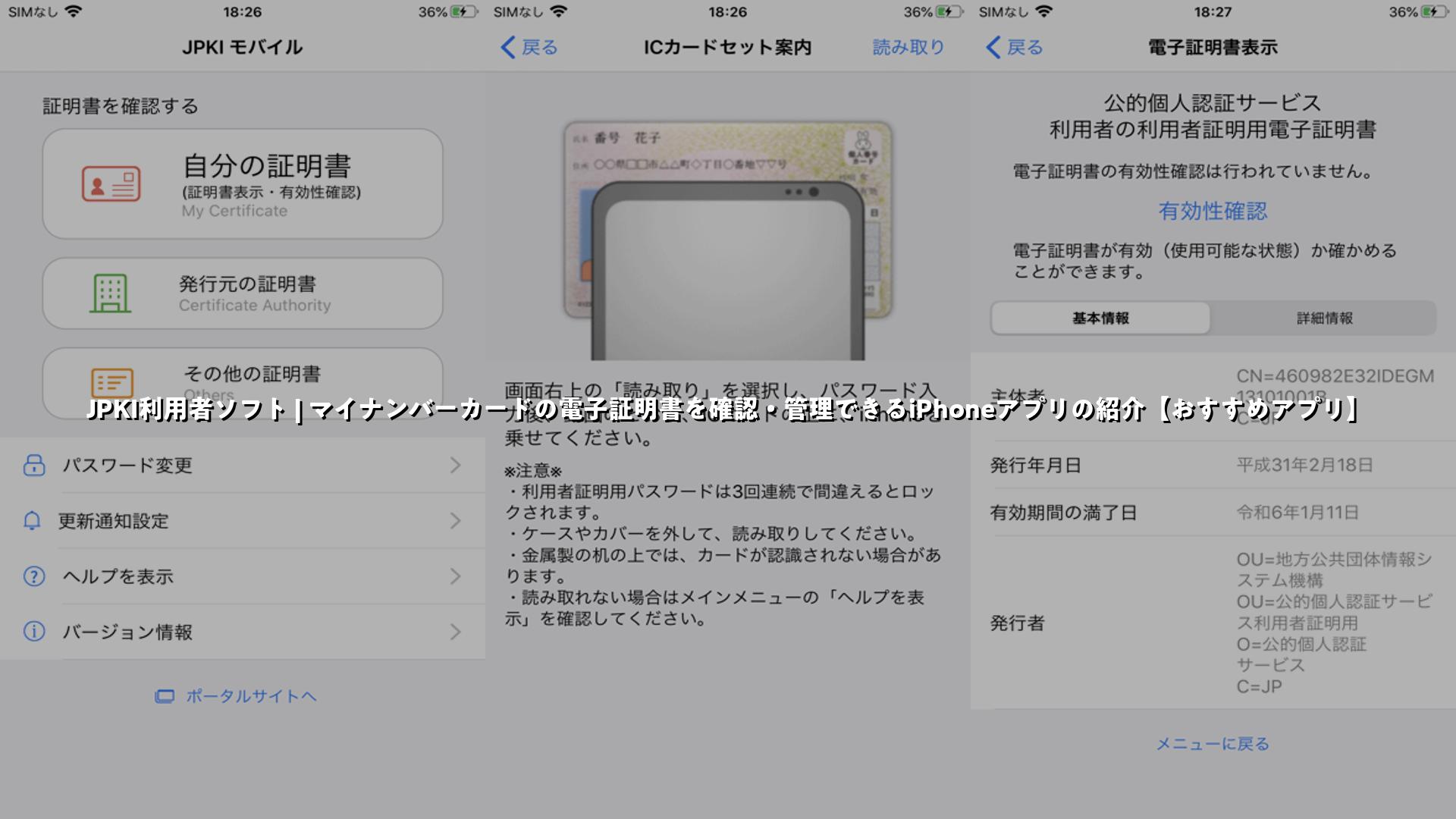The height and width of the screenshot is (819, 1456).
Task: Expand the パスワード変更 row chevron
Action: (x=456, y=465)
